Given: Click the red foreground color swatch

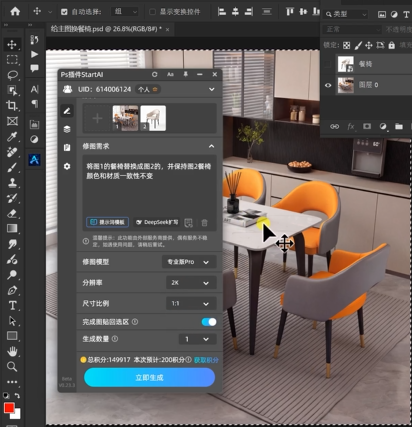Looking at the screenshot, I should (9, 408).
